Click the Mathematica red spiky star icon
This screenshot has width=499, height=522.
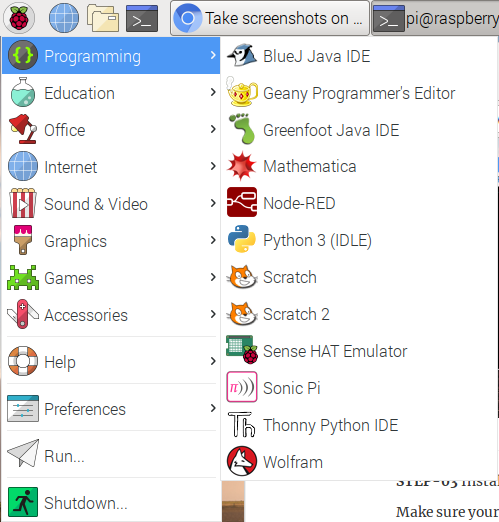point(242,166)
